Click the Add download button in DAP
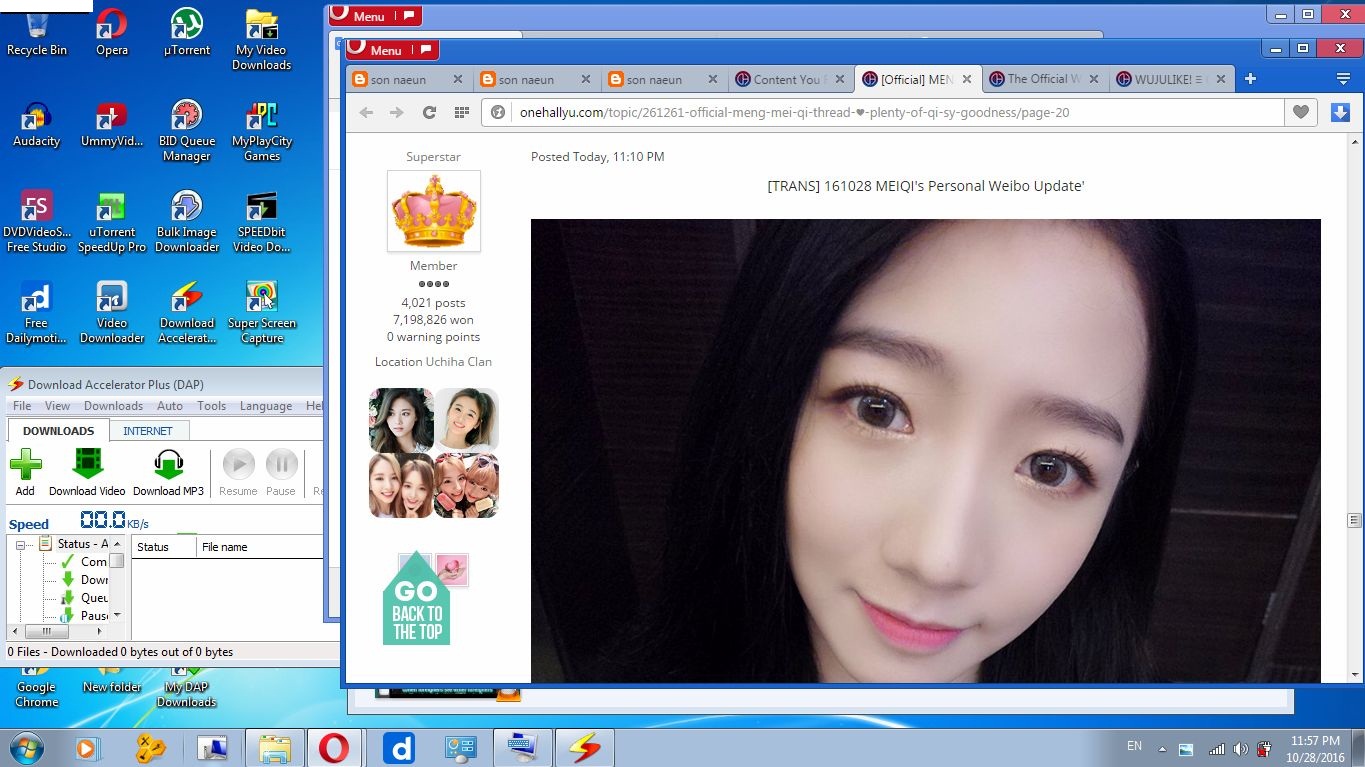The width and height of the screenshot is (1365, 767). pos(25,472)
